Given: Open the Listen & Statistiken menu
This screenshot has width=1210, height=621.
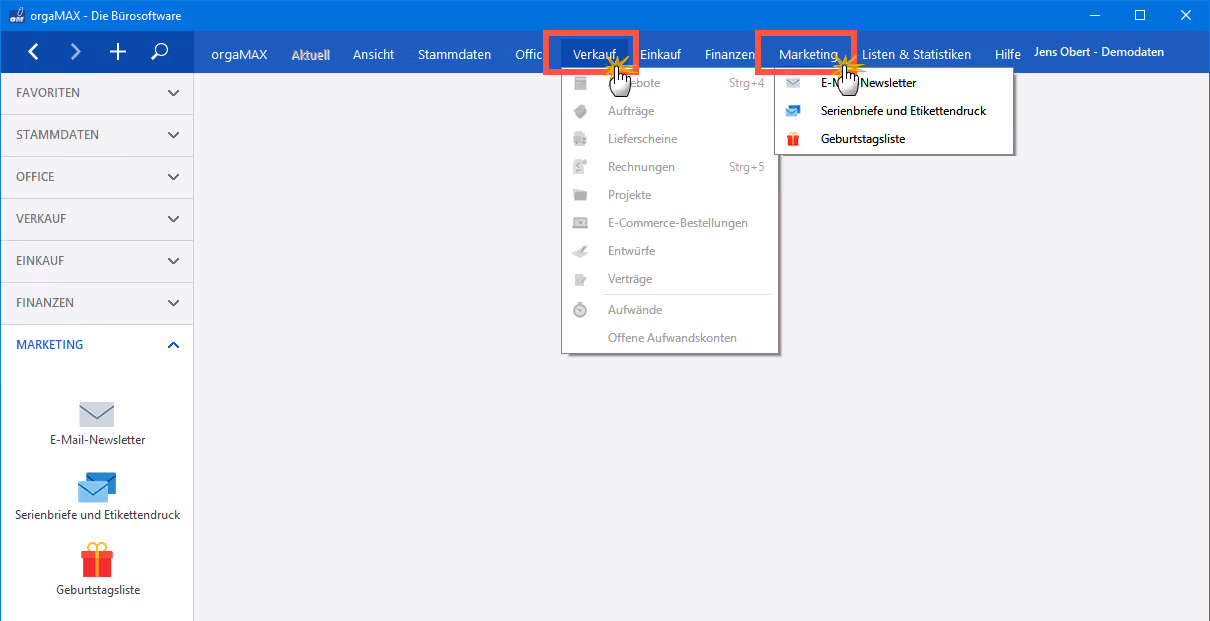Looking at the screenshot, I should 916,54.
